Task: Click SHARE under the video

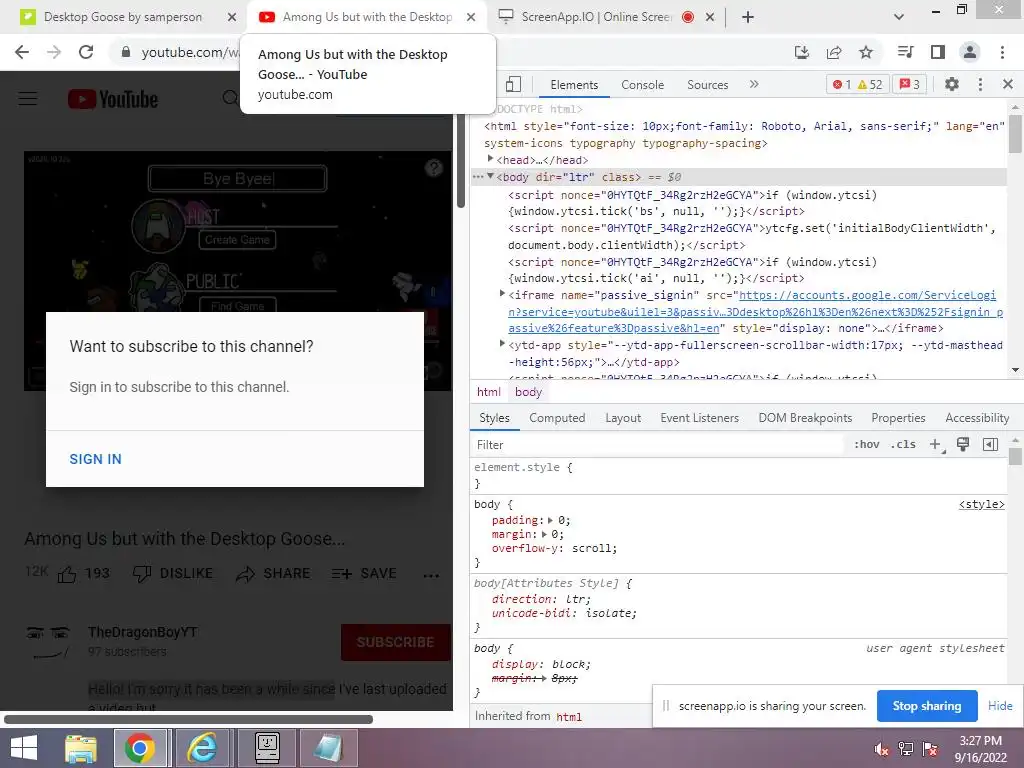Action: point(273,573)
